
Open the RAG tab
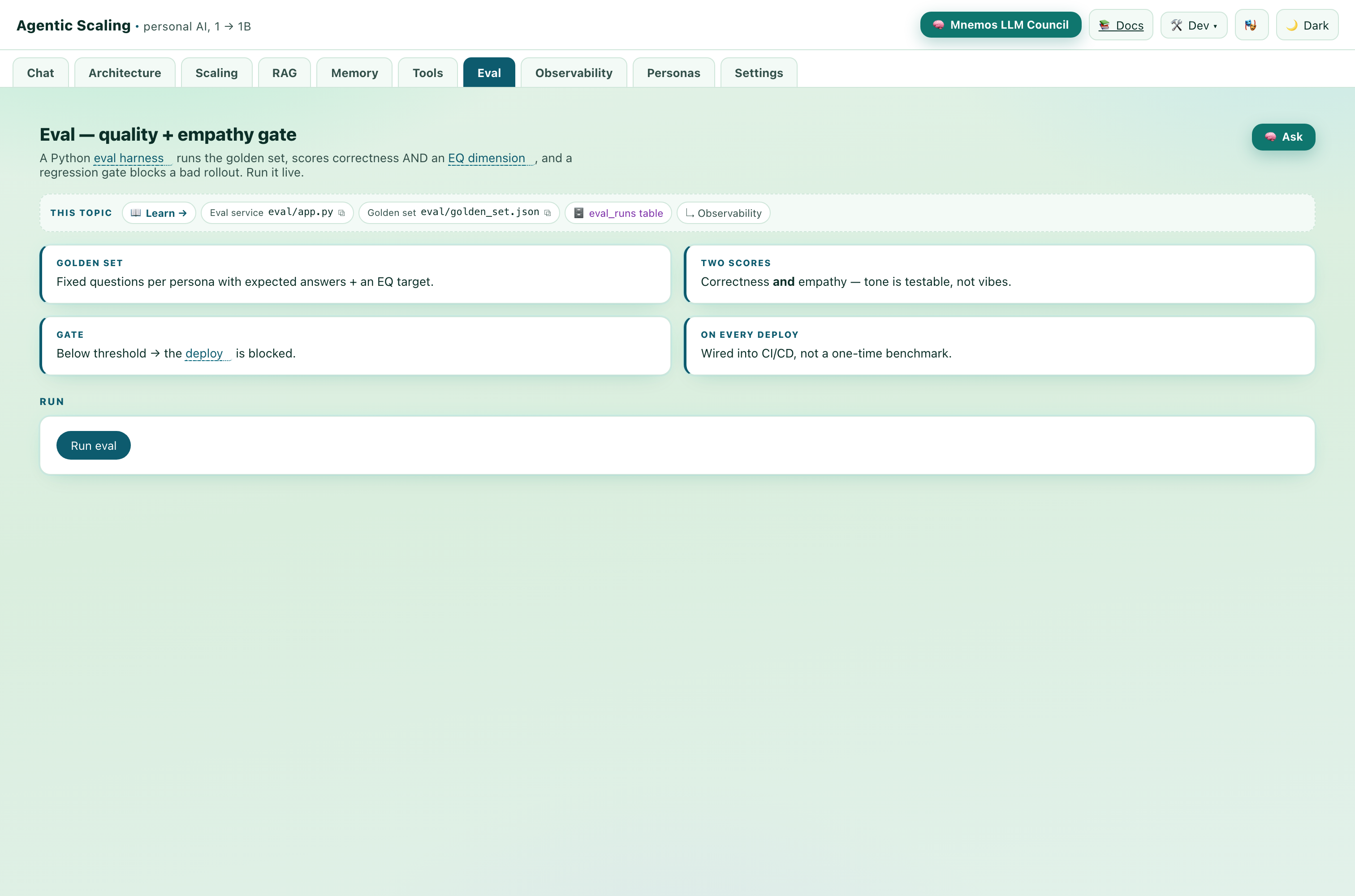pos(285,73)
